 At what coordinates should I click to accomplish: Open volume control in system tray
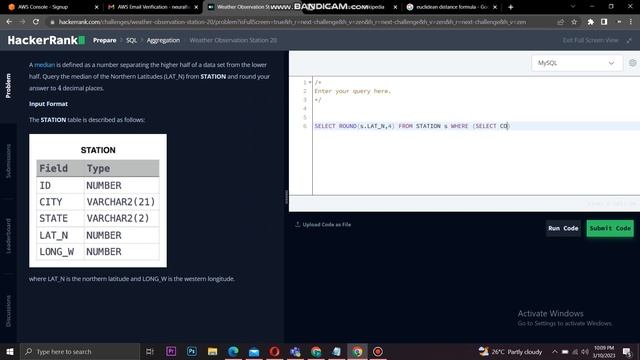584,352
